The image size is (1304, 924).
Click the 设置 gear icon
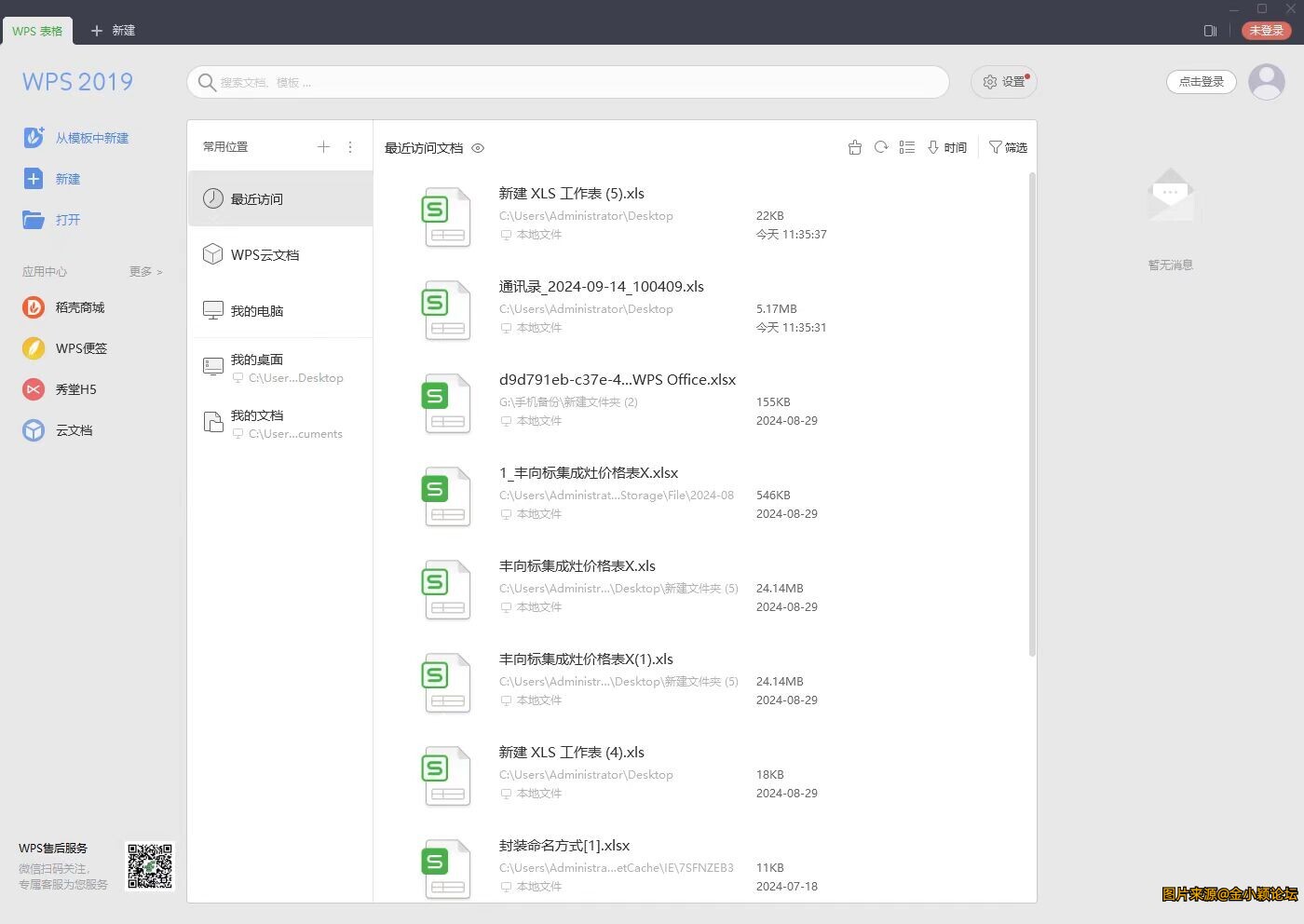click(x=990, y=82)
